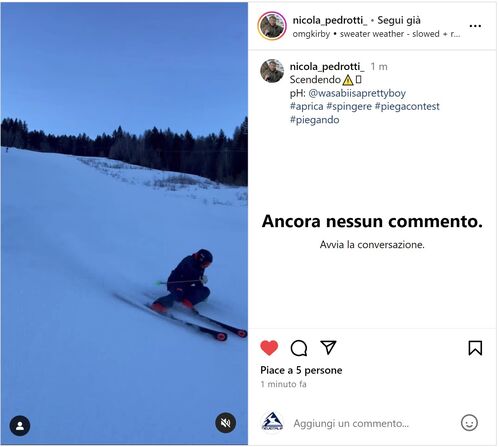Open the commenter avatar near comment box

tap(272, 422)
